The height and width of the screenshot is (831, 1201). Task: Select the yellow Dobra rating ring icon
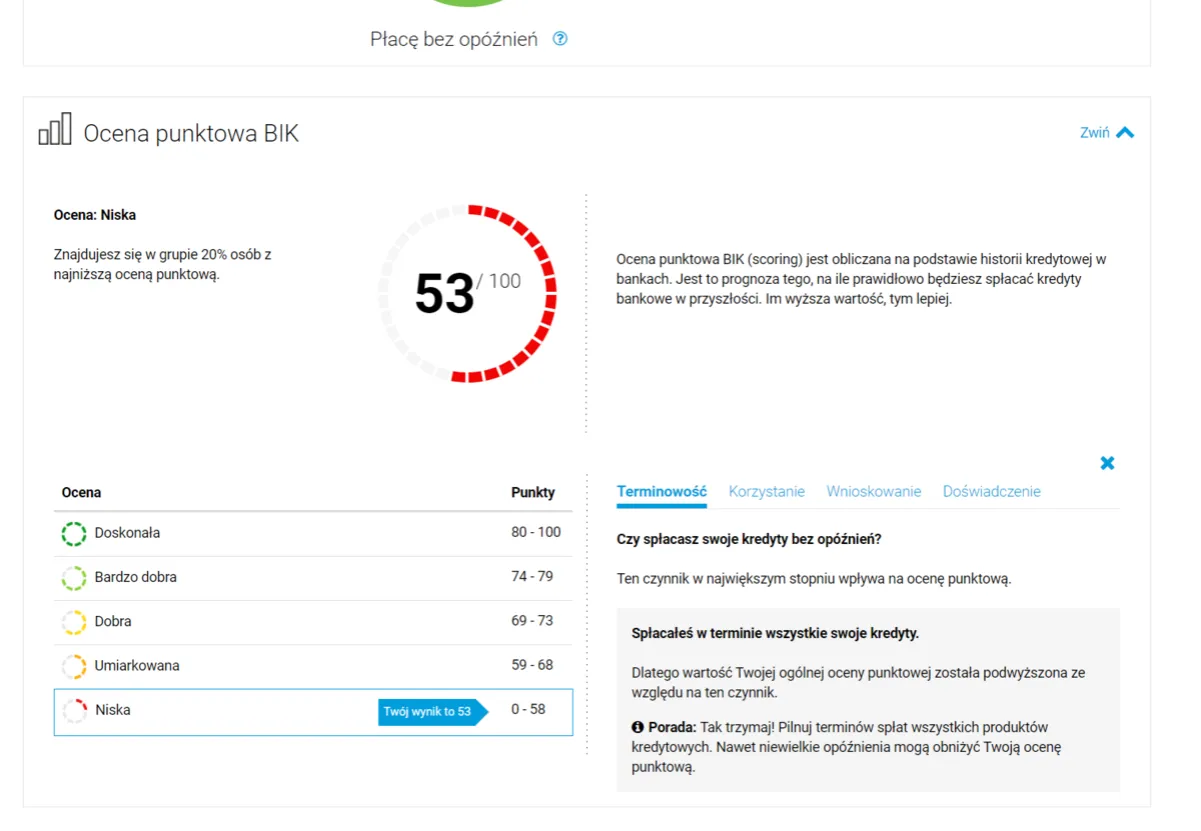point(74,621)
